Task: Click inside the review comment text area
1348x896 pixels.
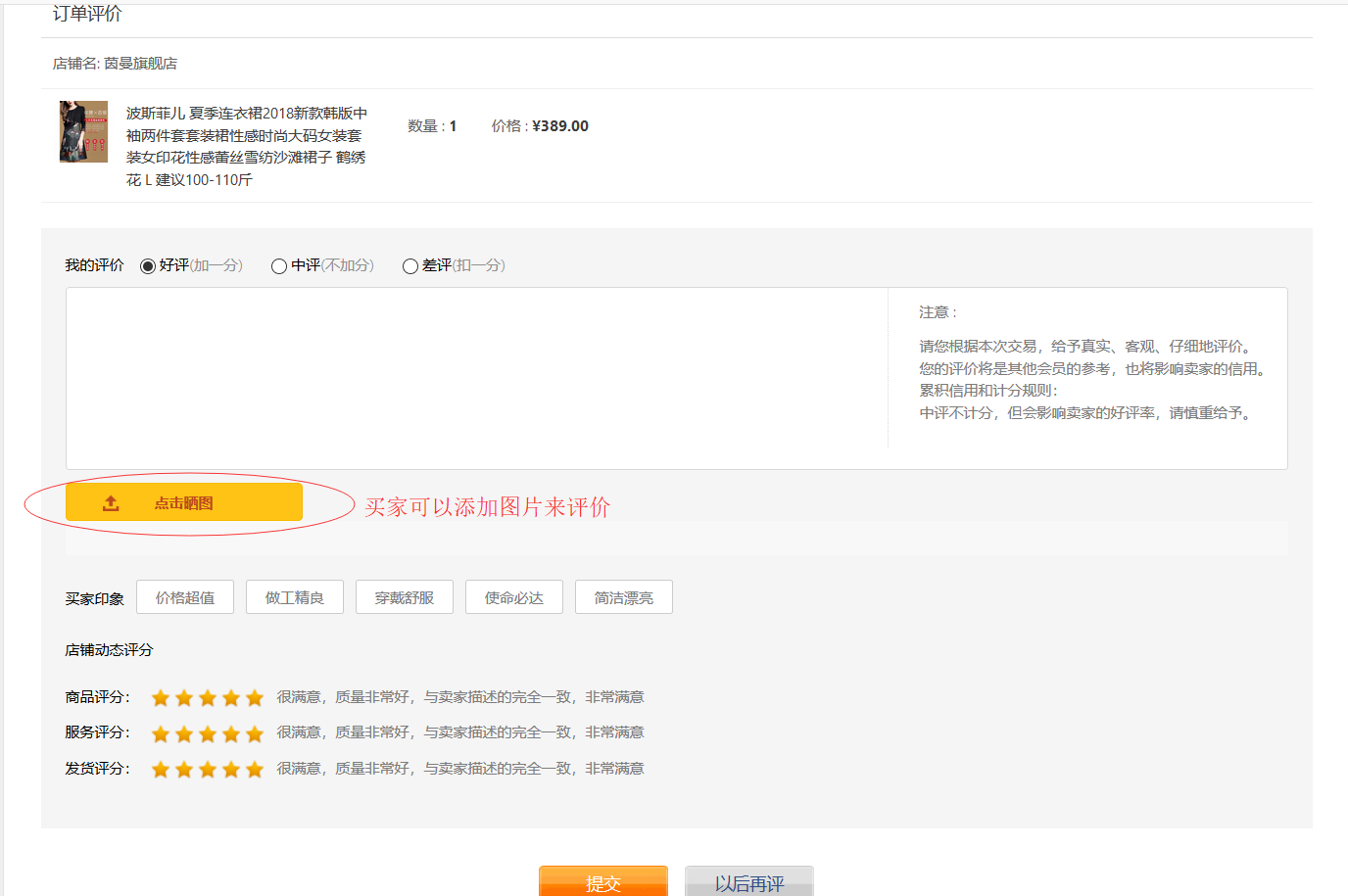Action: pyautogui.click(x=477, y=378)
